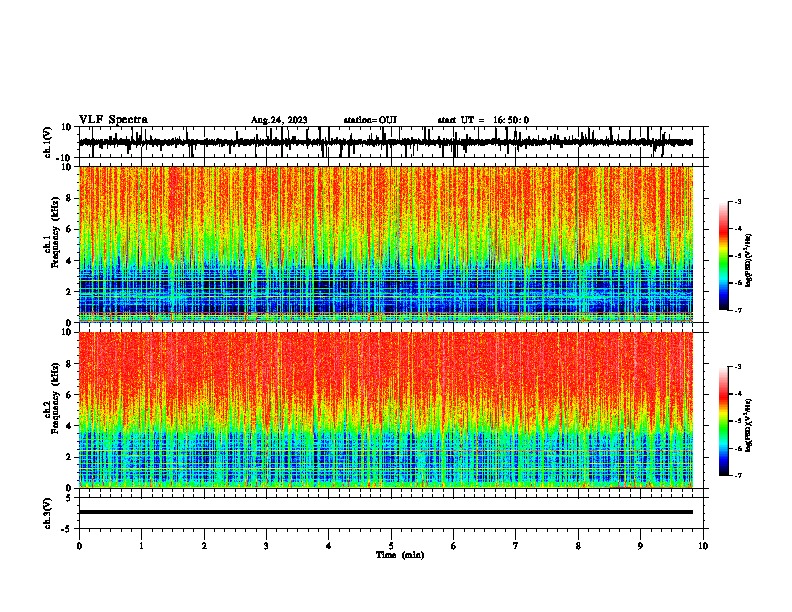Viewport: 792px width, 612px height.
Task: Click the 'ch.1(V)' waveform axis label
Action: (47, 142)
